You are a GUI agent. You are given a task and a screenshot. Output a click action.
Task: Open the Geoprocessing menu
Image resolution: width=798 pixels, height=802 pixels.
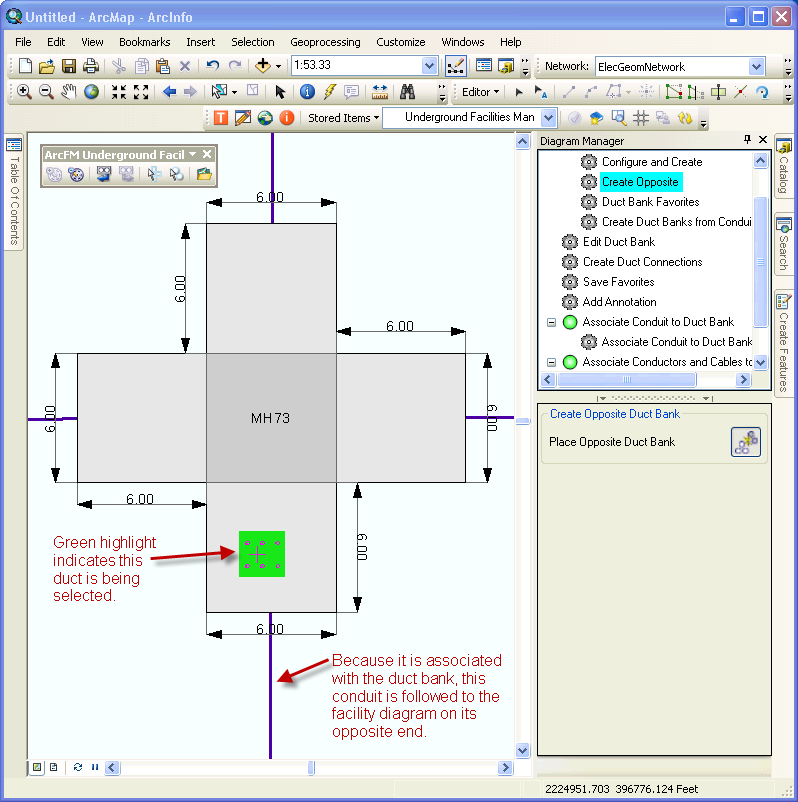point(325,42)
